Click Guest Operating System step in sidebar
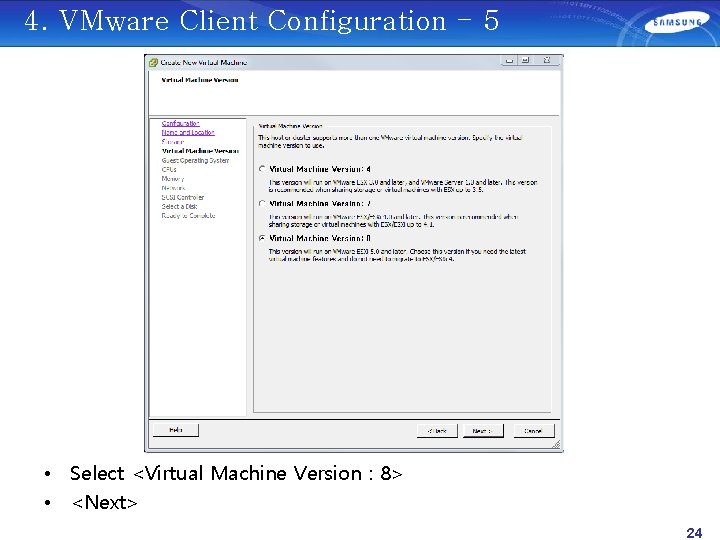The image size is (720, 540). click(x=195, y=160)
